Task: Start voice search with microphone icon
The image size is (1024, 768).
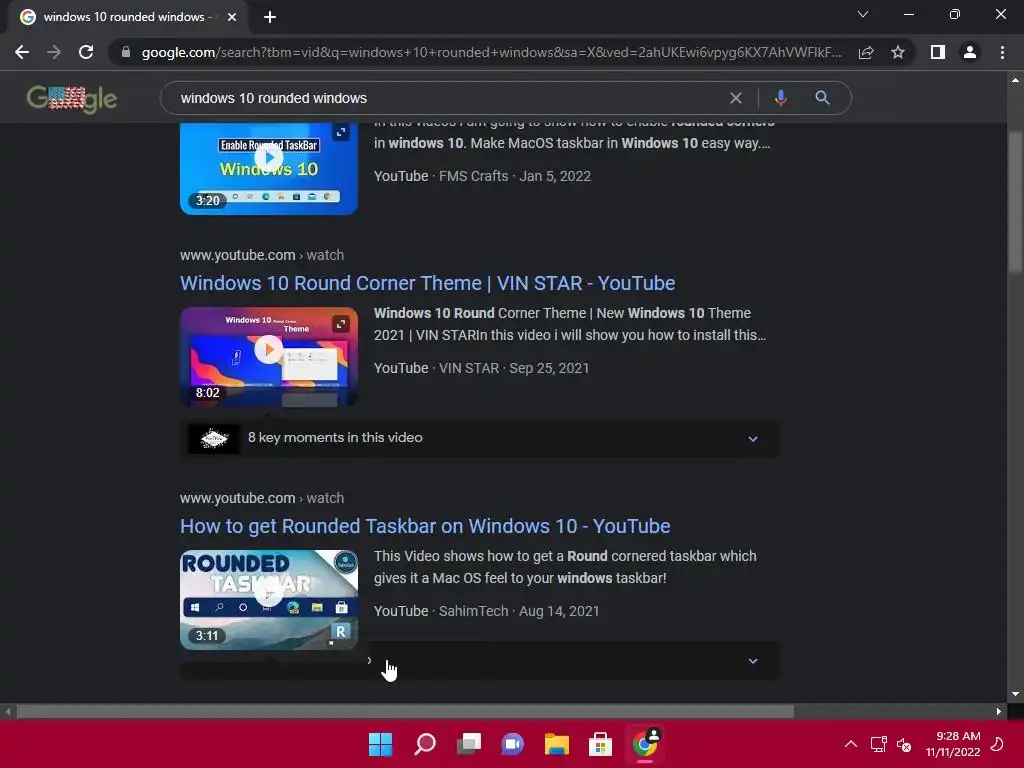Action: click(780, 98)
